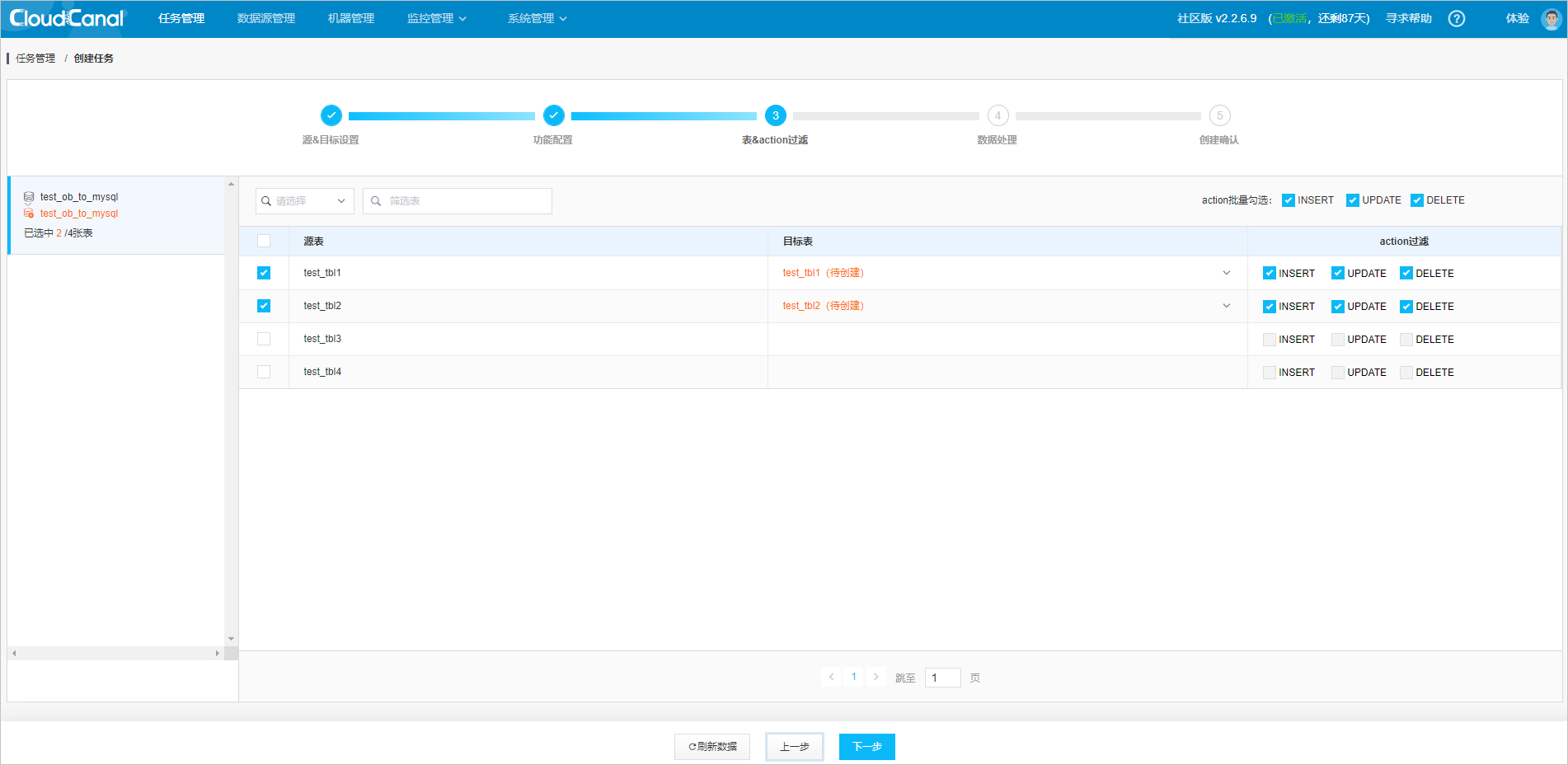Click the source database icon beside test_ob_to_mysql
The height and width of the screenshot is (765, 1568).
click(28, 196)
